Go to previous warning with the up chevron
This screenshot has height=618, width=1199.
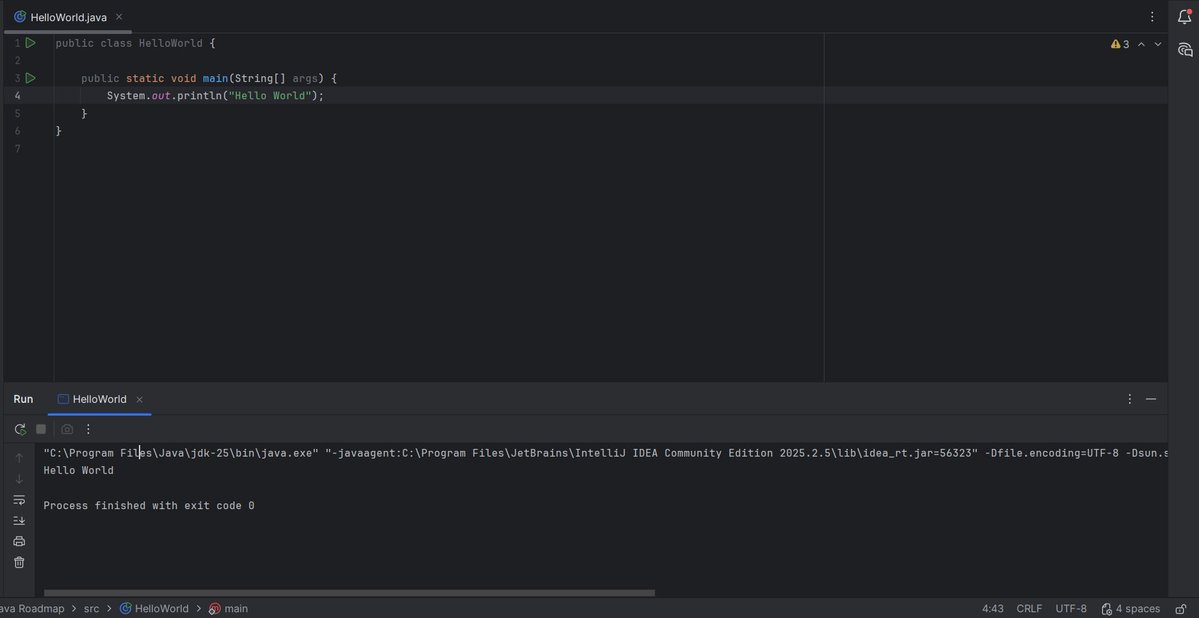click(1141, 44)
